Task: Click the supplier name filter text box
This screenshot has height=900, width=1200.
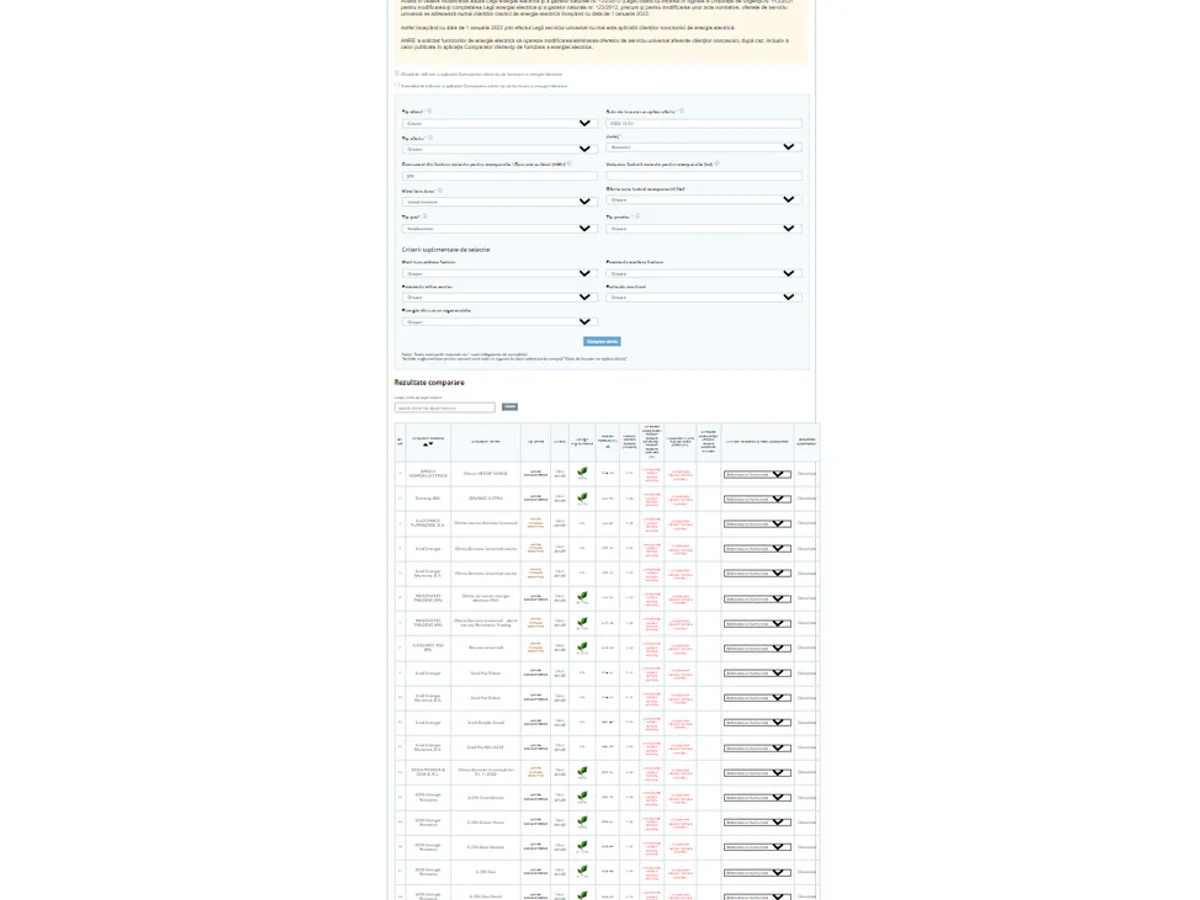Action: click(x=445, y=408)
